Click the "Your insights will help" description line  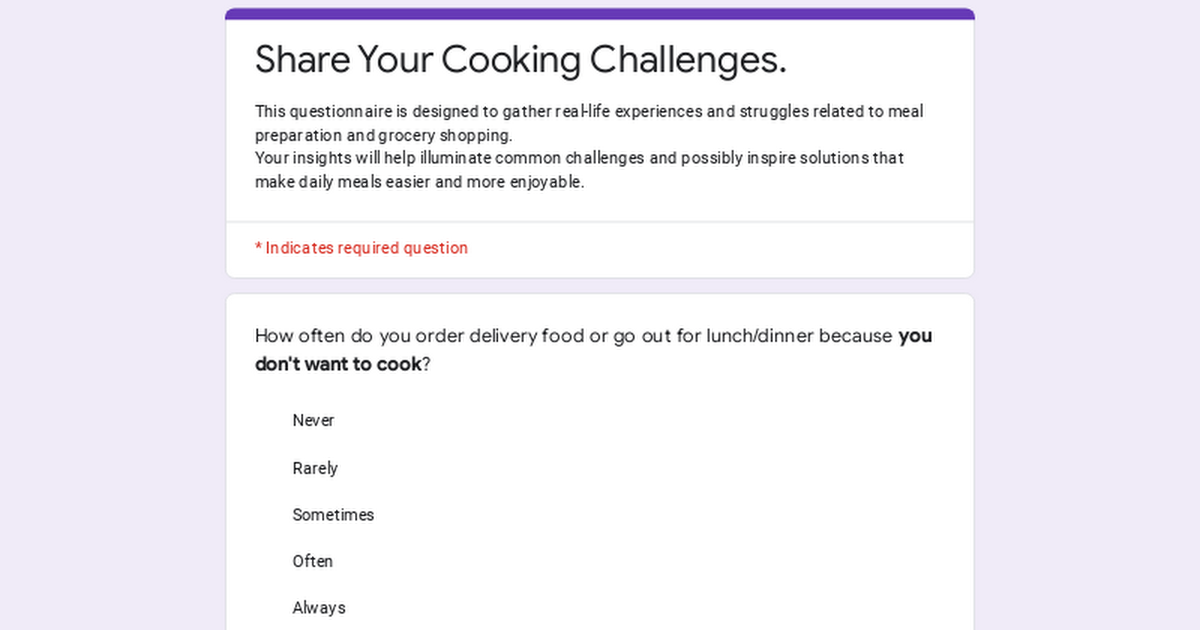579,158
